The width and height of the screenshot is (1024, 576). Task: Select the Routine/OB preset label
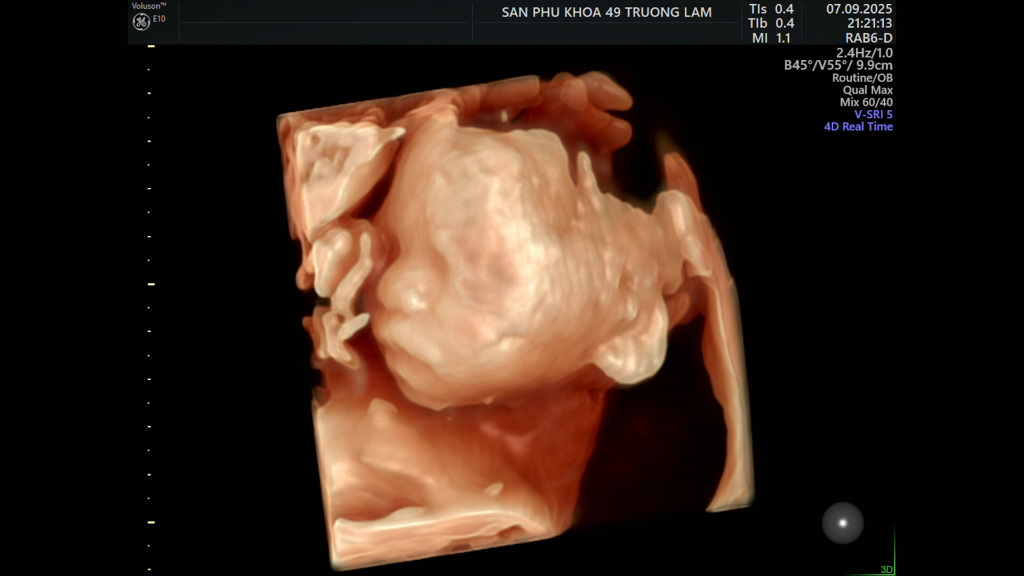click(x=862, y=78)
